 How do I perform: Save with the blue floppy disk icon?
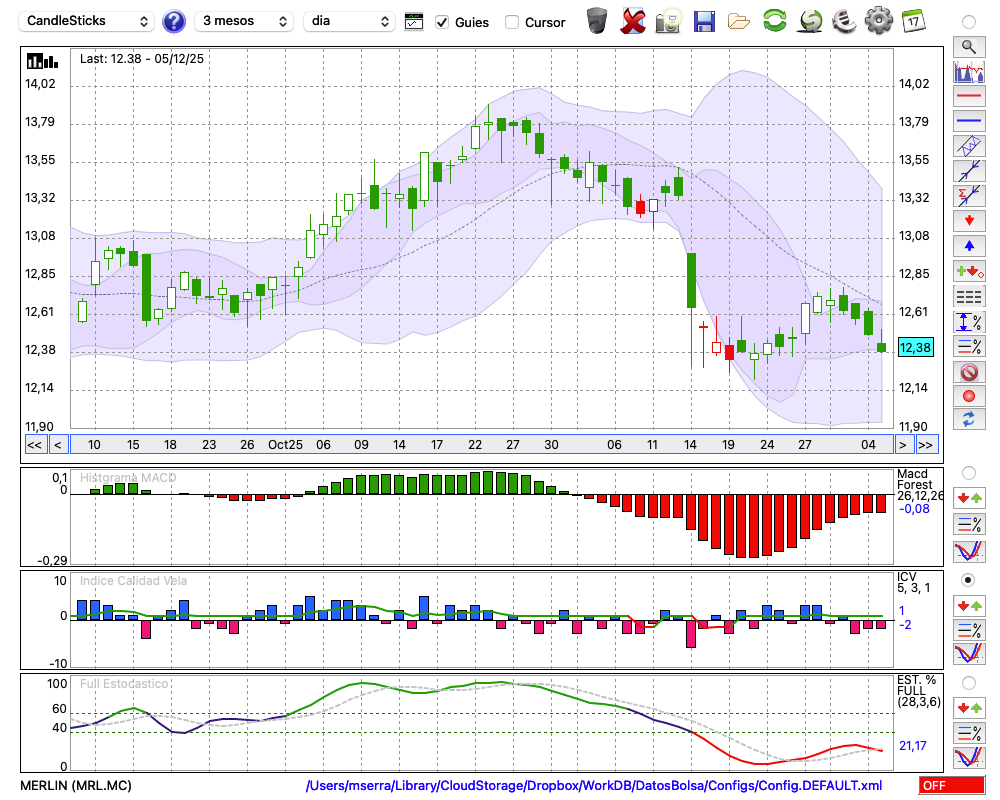tap(704, 21)
